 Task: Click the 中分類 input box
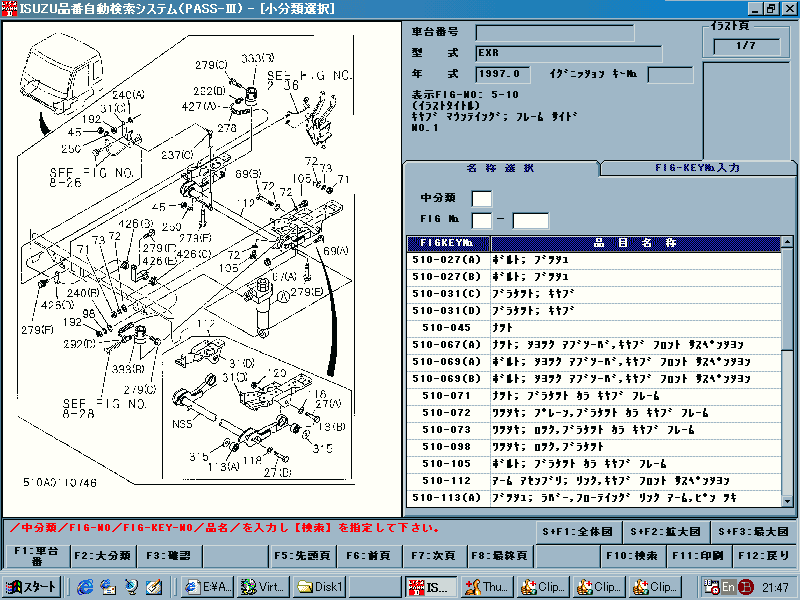(x=481, y=198)
